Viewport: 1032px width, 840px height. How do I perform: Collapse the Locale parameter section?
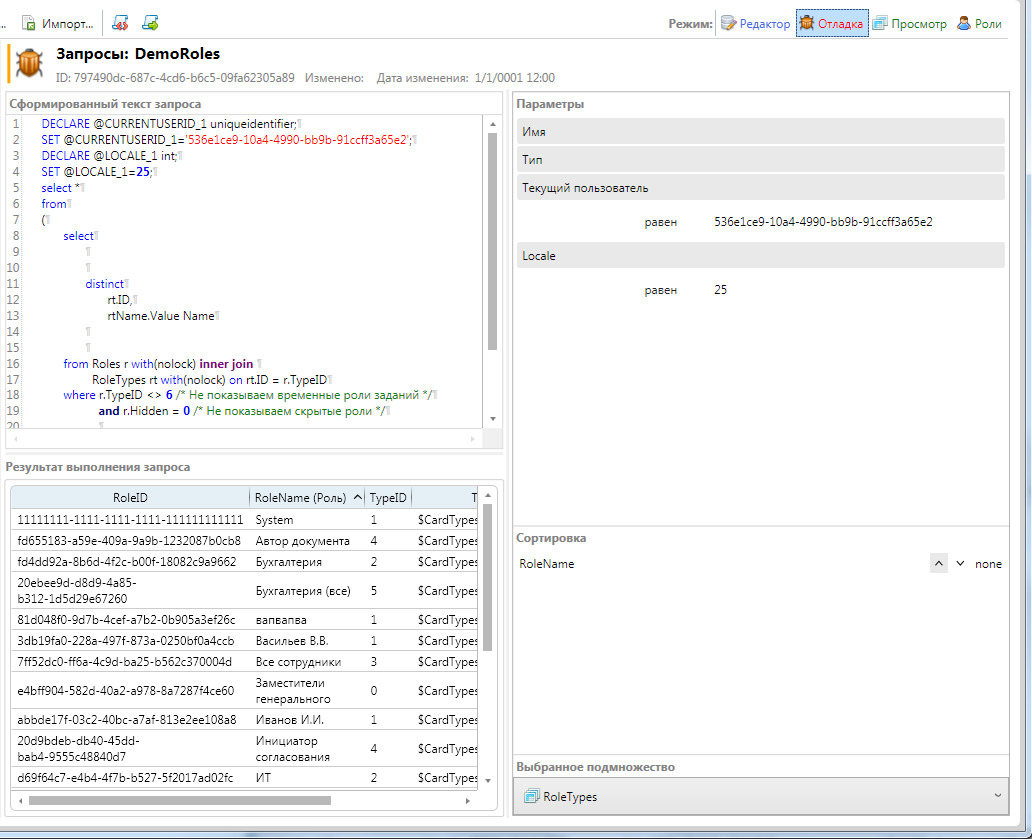pyautogui.click(x=760, y=256)
